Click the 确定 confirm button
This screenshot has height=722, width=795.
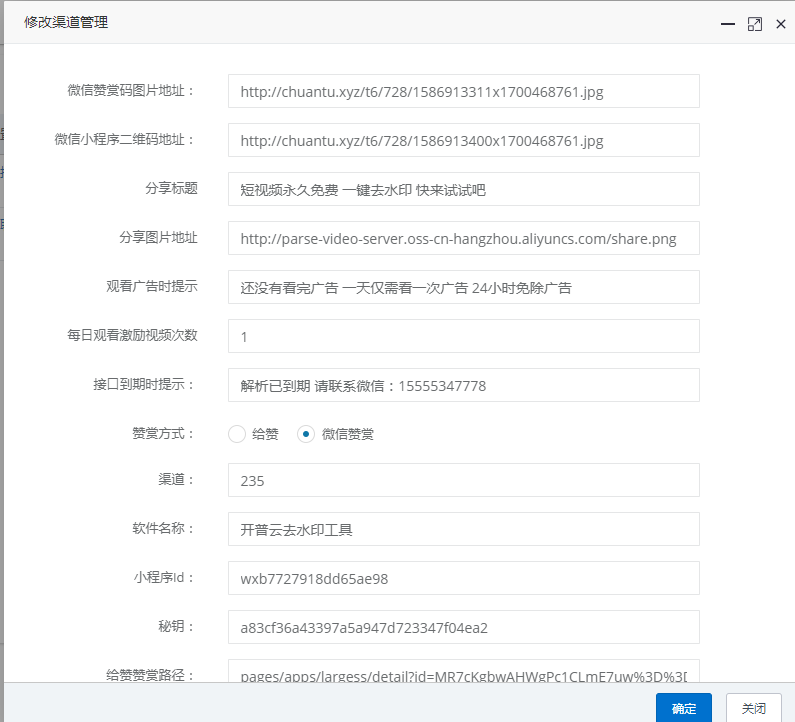pos(683,708)
